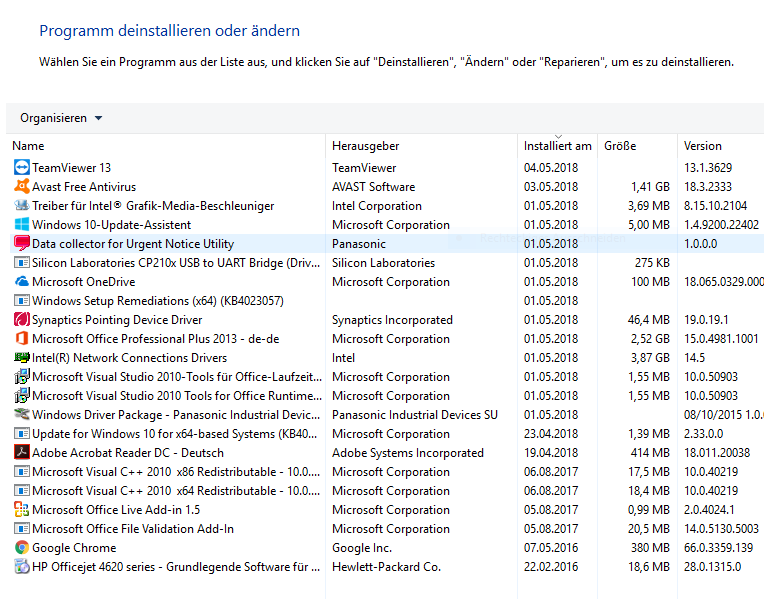764x599 pixels.
Task: Click the Windows Setup Remediations icon
Action: pyautogui.click(x=21, y=301)
